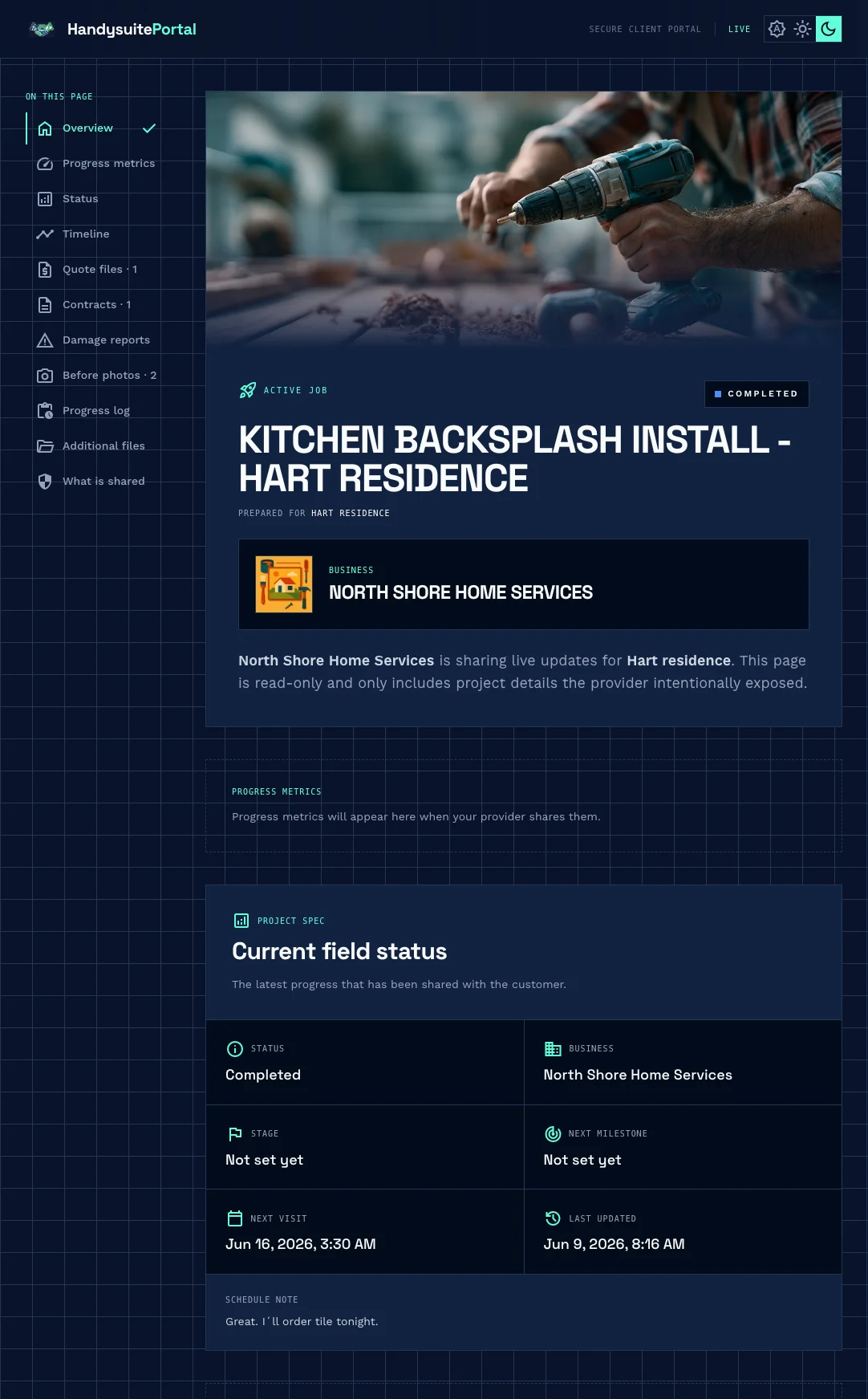The image size is (868, 1399).
Task: Navigate to Timeline section
Action: pos(97,234)
